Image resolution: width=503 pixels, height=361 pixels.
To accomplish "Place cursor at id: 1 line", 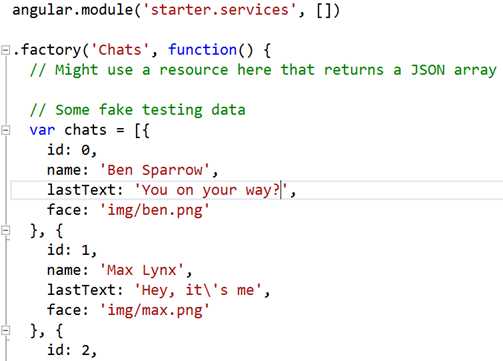I will pyautogui.click(x=72, y=250).
